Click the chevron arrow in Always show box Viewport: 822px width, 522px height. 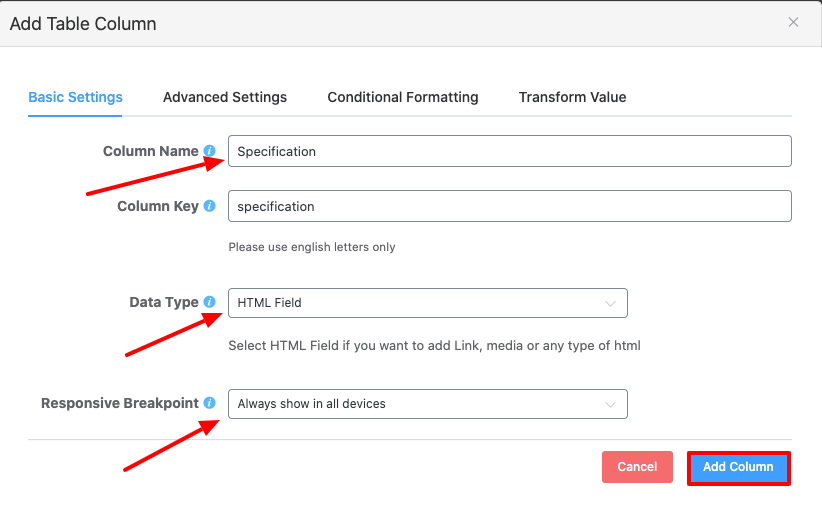(611, 404)
